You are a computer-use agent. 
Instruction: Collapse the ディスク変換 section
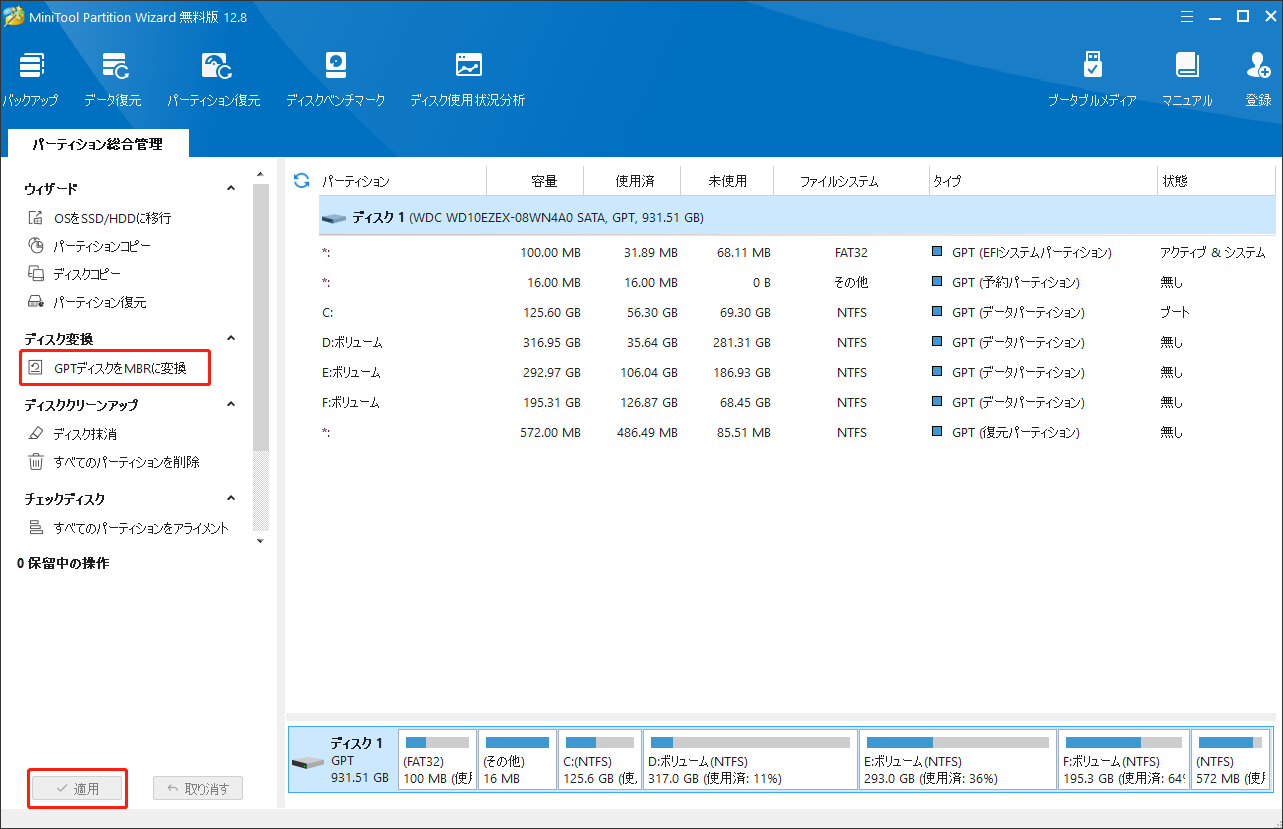coord(231,339)
